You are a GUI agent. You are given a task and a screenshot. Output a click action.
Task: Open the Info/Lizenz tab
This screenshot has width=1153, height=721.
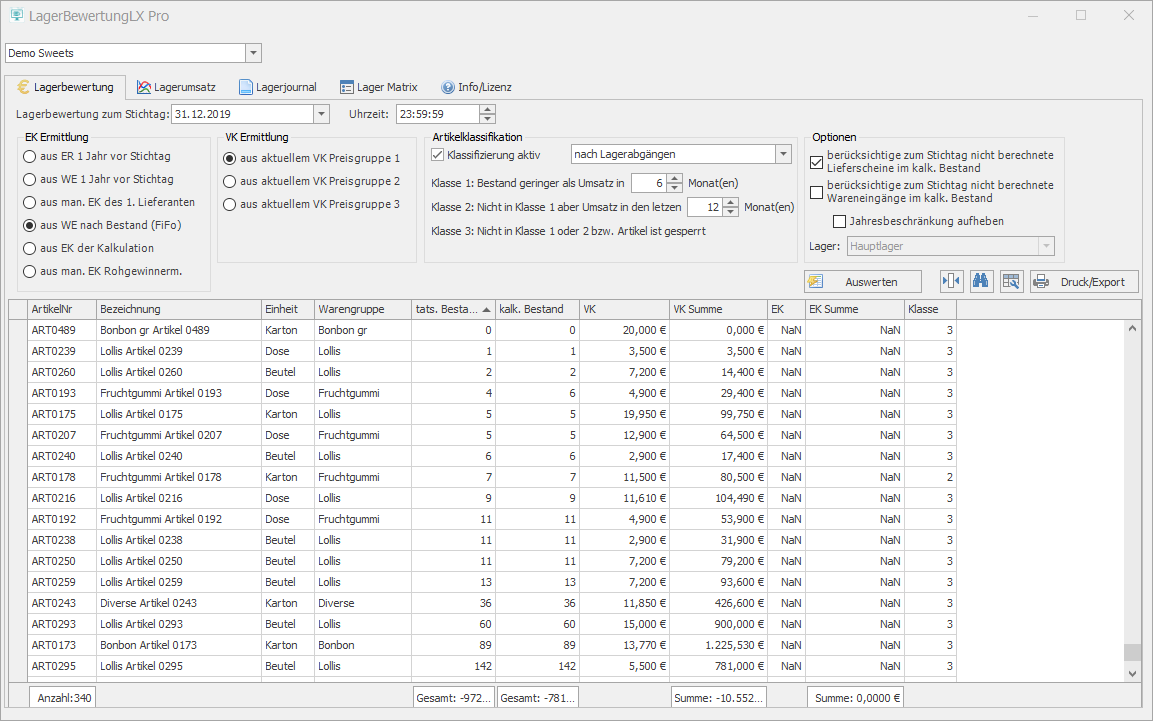(476, 87)
